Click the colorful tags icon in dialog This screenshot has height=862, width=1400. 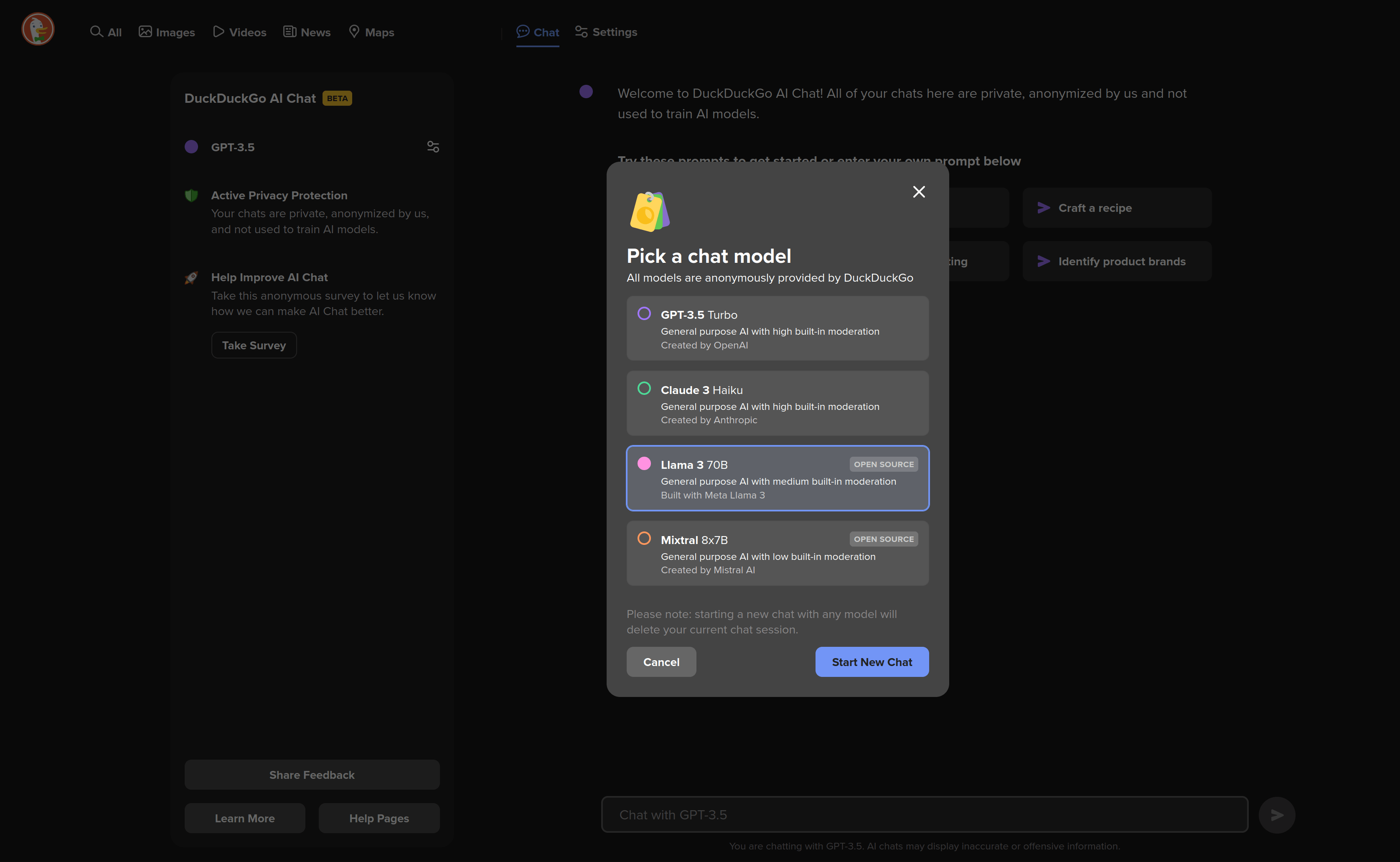pyautogui.click(x=649, y=211)
